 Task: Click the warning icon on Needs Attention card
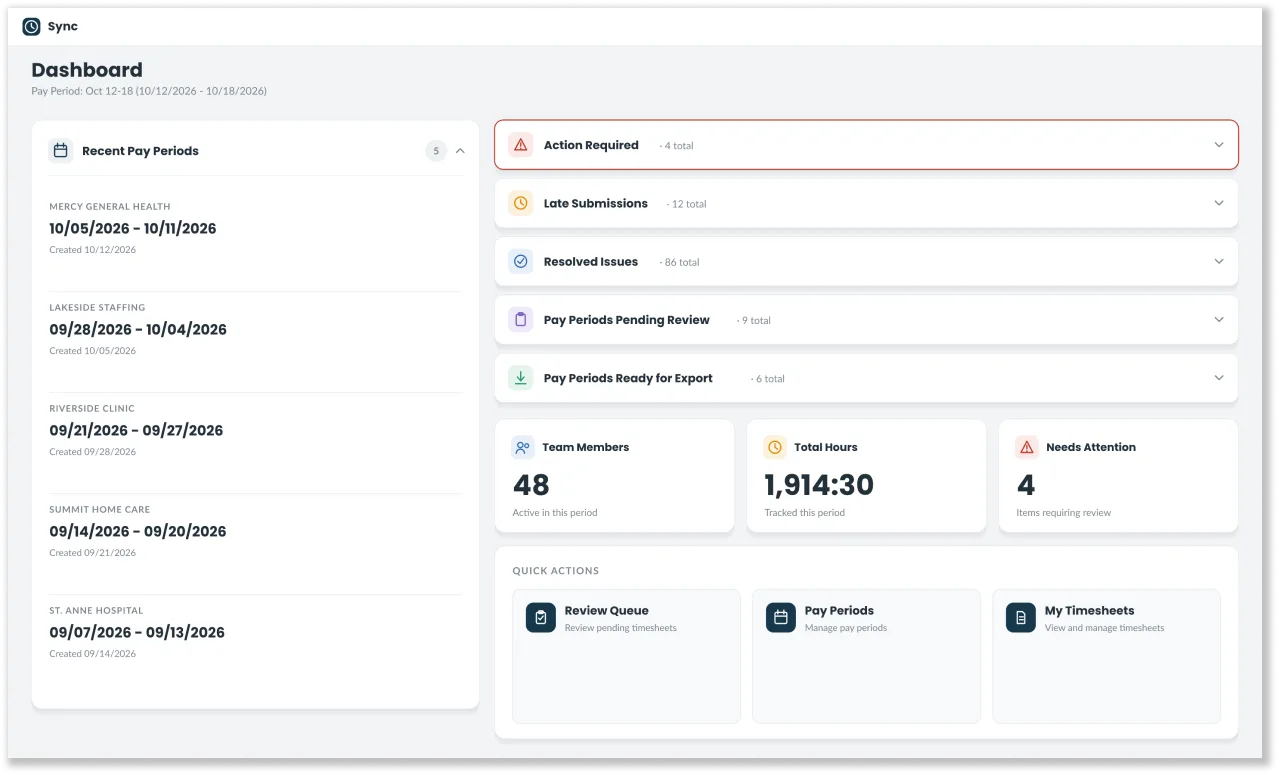coord(1026,447)
